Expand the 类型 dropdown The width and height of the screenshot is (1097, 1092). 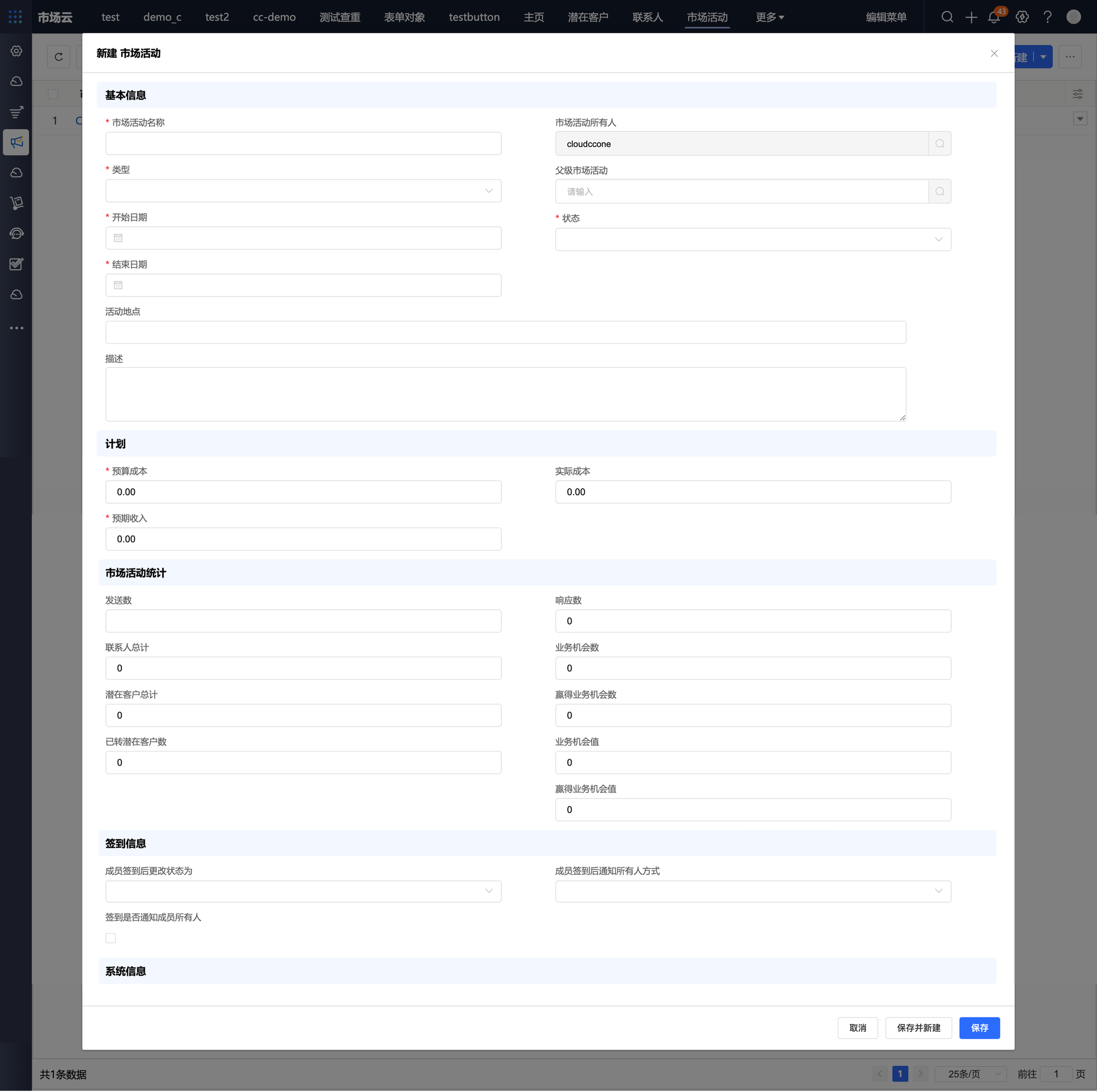(303, 191)
